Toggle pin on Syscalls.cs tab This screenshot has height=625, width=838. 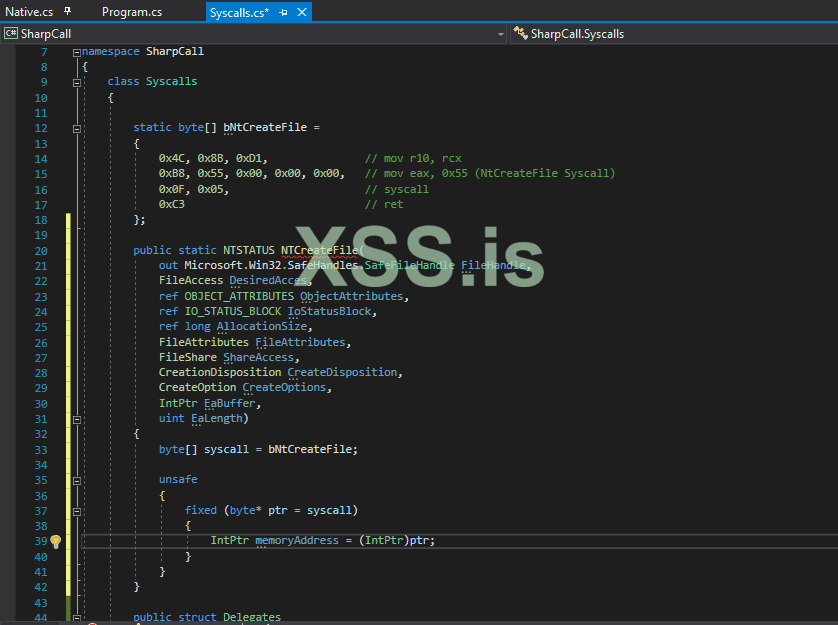point(283,12)
